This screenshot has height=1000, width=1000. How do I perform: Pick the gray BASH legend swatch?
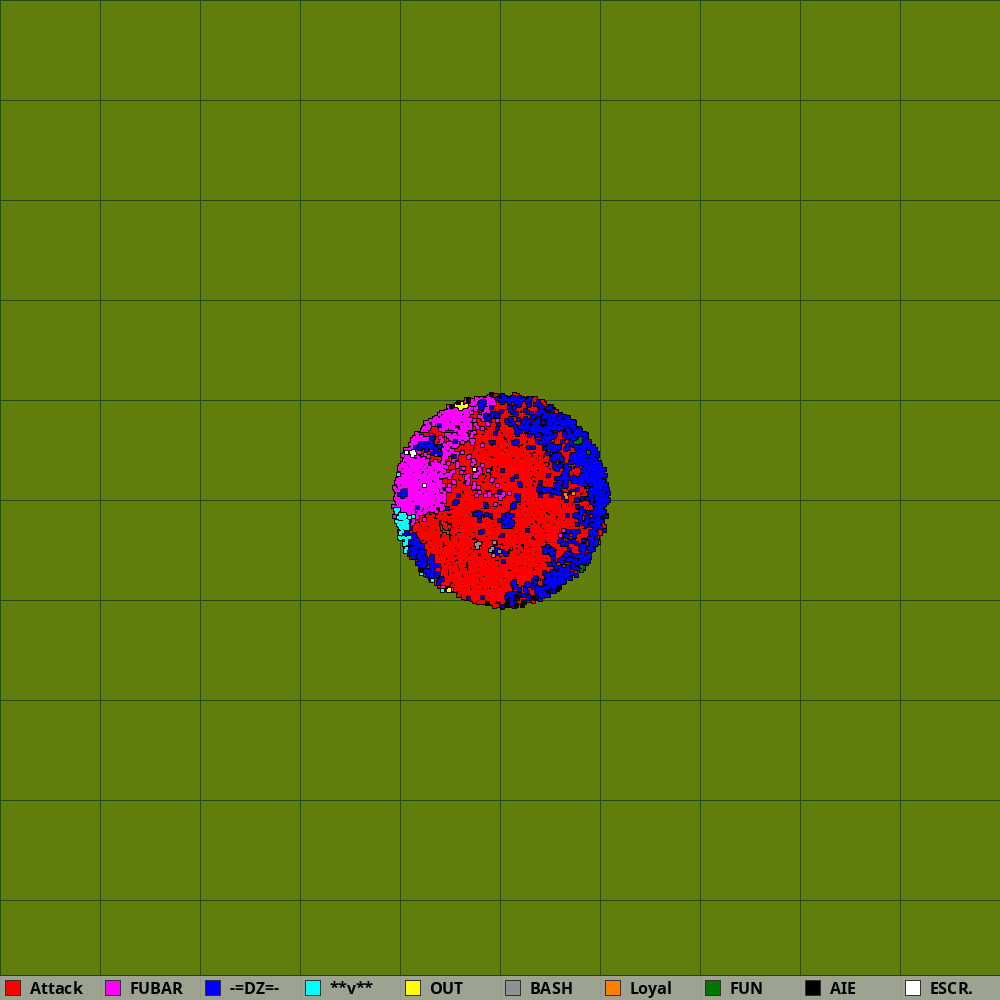click(513, 988)
